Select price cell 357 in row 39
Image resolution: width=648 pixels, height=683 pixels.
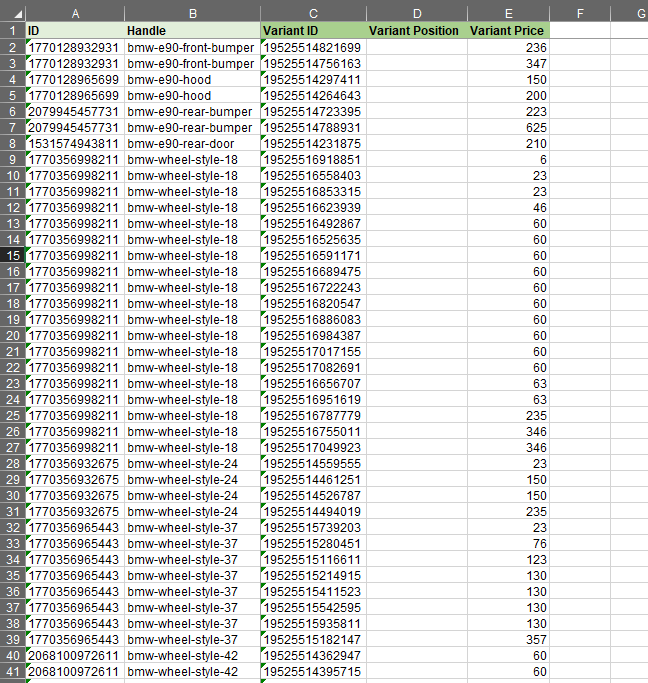[x=509, y=639]
